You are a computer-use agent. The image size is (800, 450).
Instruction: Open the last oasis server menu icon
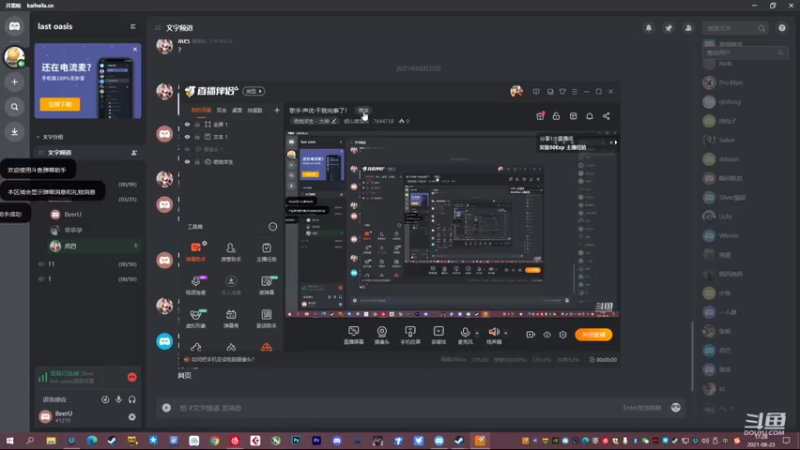coord(133,27)
